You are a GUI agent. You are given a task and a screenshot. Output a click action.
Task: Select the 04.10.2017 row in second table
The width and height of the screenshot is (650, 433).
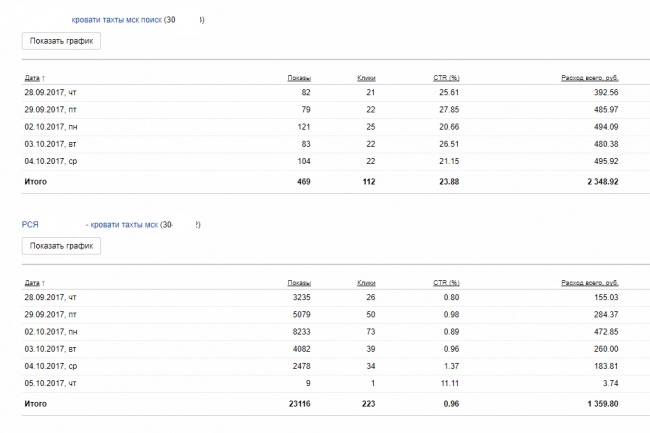coord(336,366)
